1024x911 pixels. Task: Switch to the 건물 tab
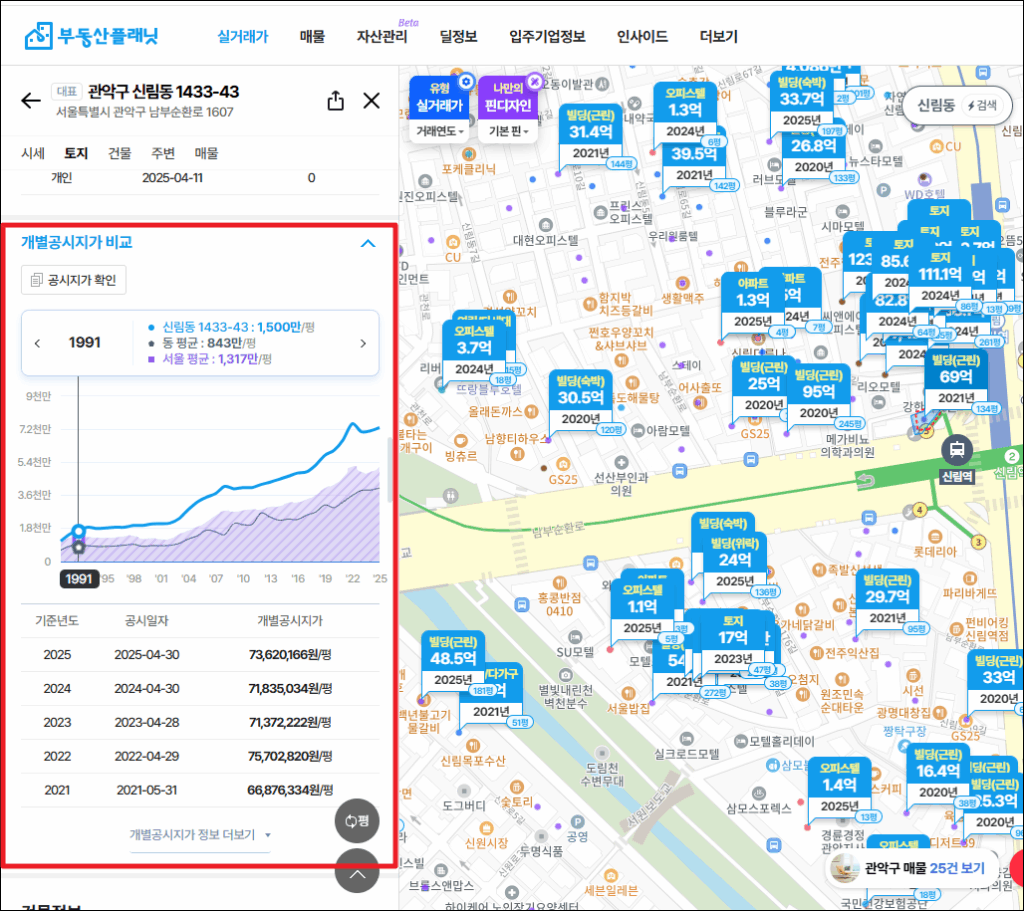120,153
